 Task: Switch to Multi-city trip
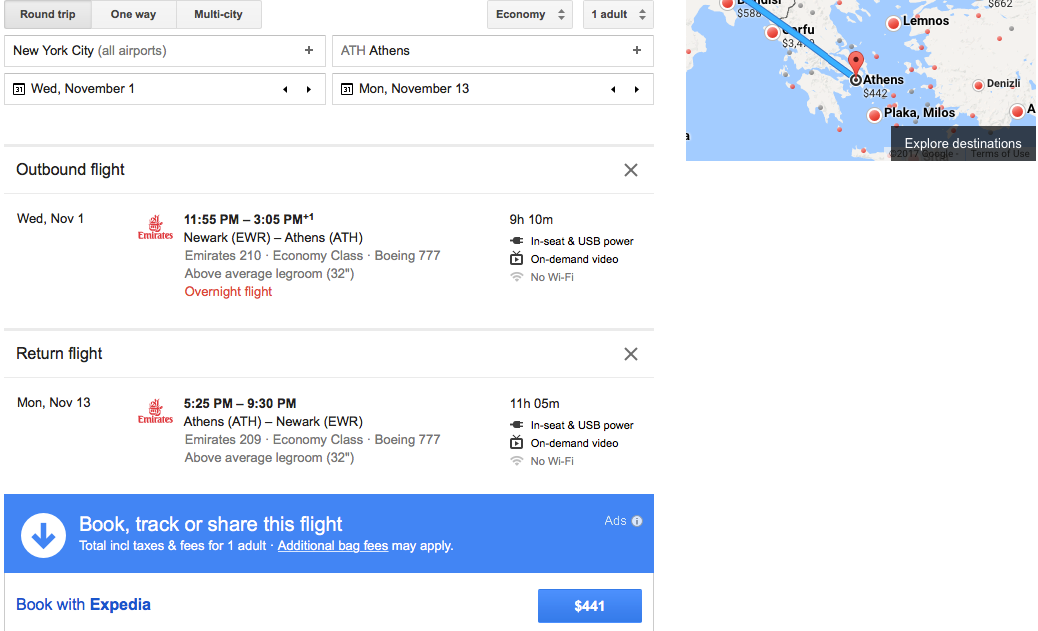(218, 15)
